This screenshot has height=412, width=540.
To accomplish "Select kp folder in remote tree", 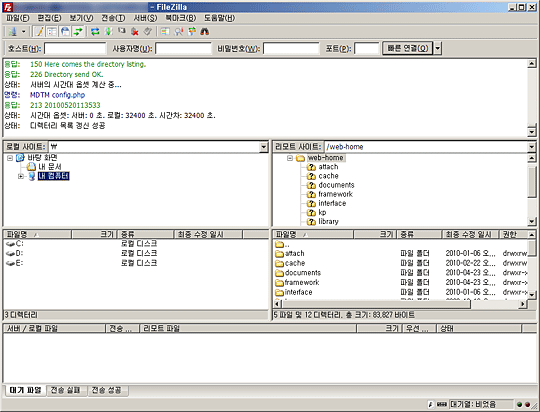I will click(322, 213).
